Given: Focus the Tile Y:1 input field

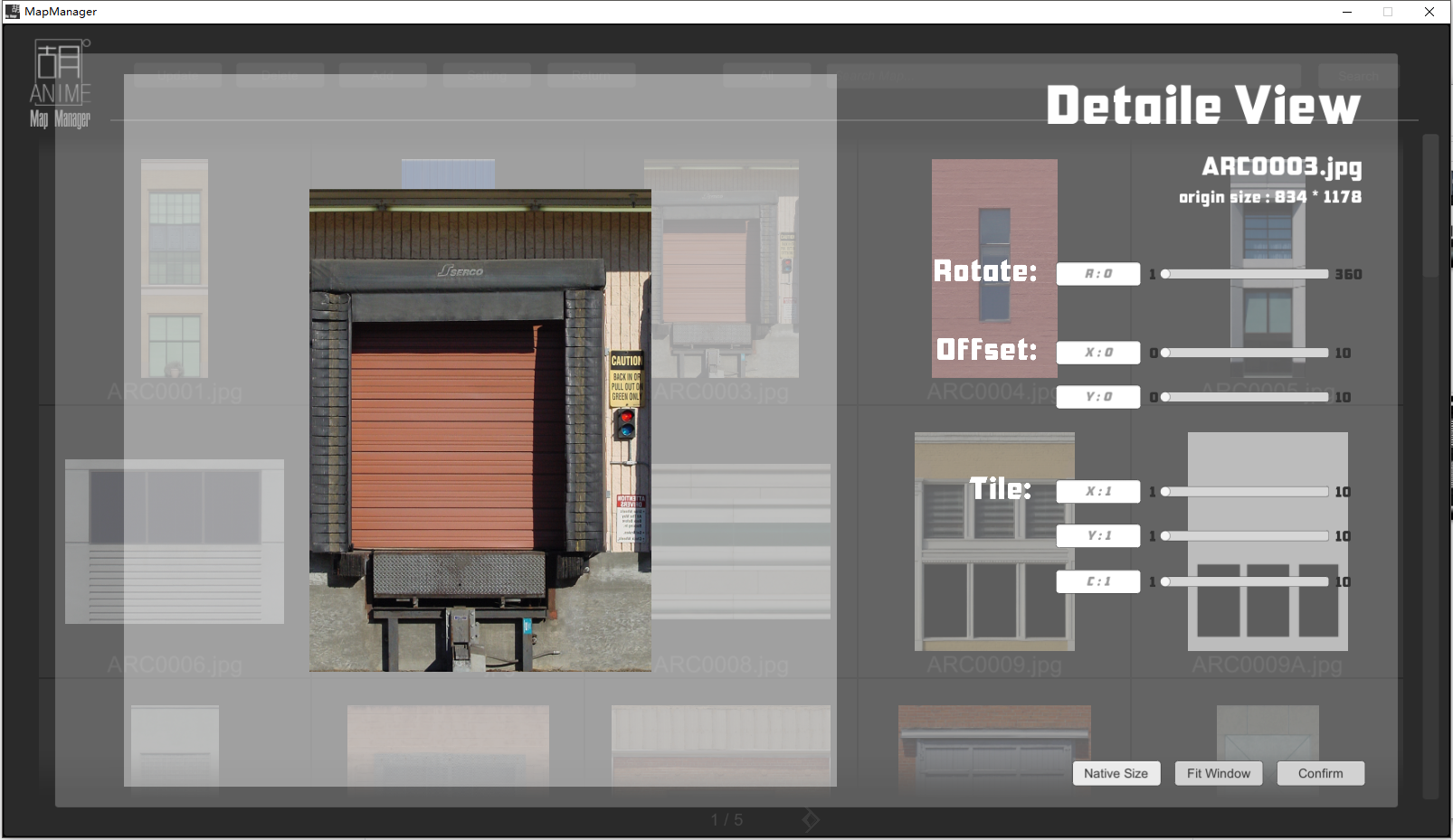Looking at the screenshot, I should click(x=1098, y=536).
